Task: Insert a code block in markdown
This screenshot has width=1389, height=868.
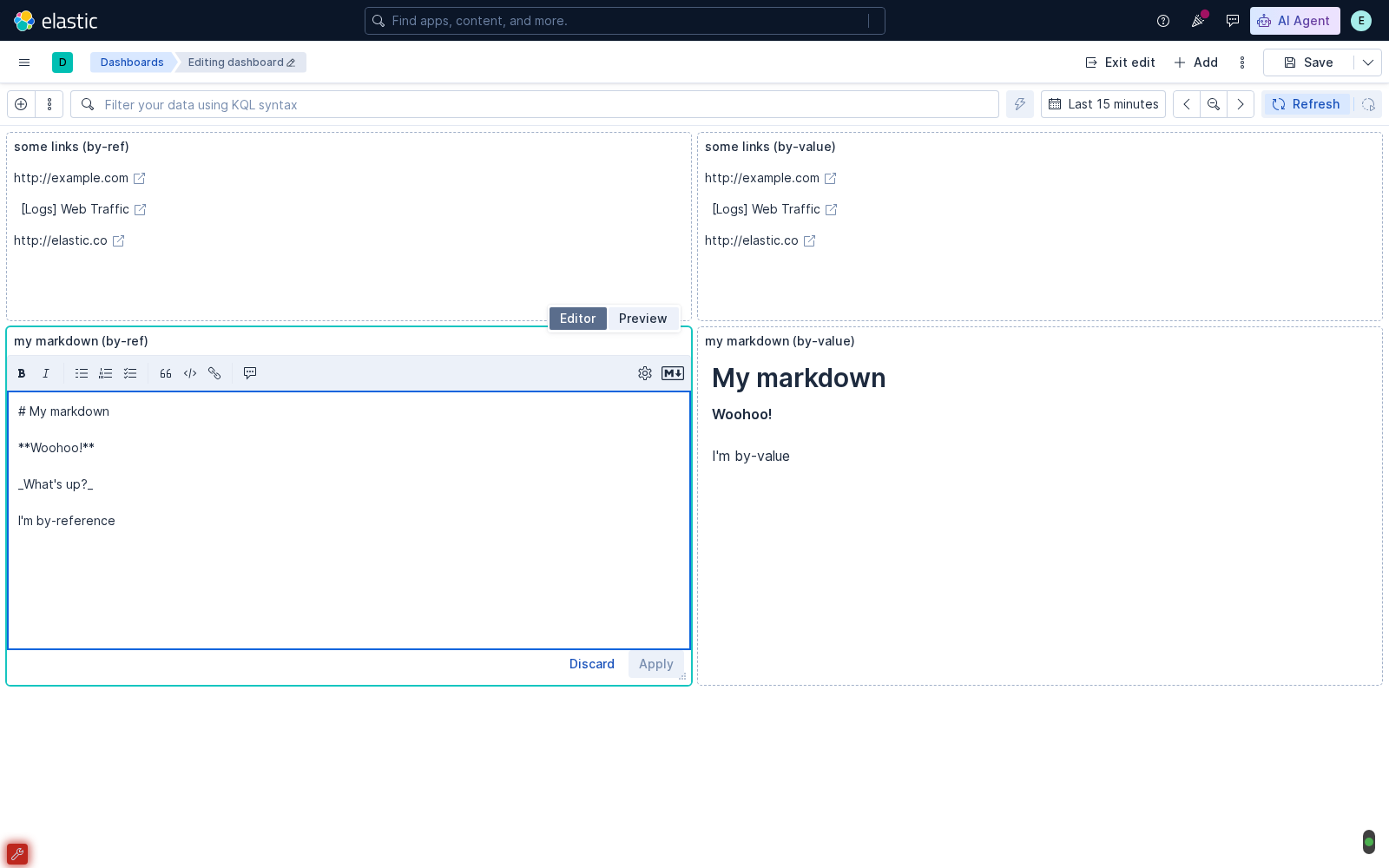Action: [x=190, y=373]
